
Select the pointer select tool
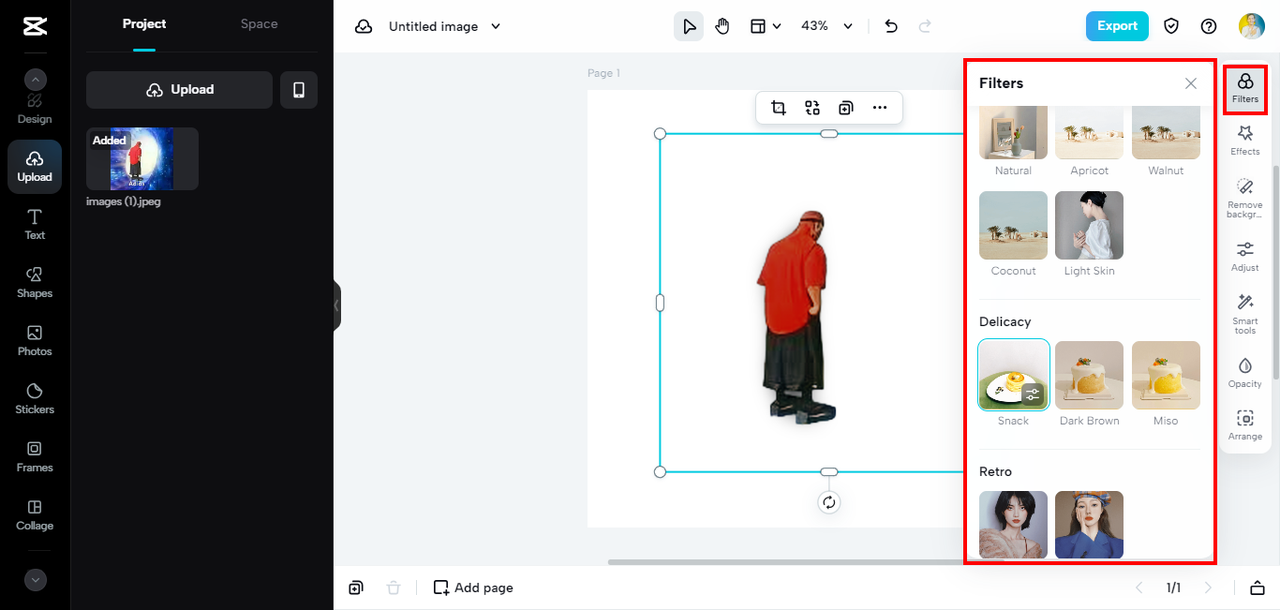(689, 27)
